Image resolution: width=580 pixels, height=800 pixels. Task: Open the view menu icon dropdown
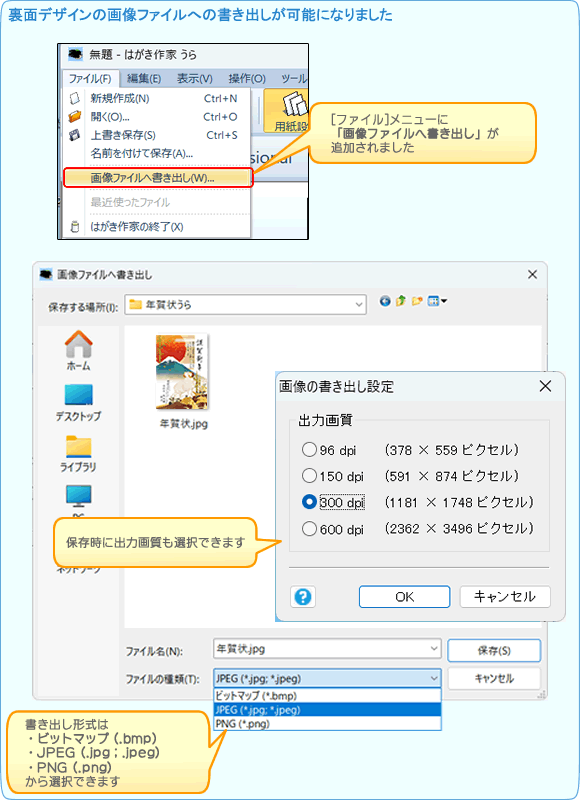point(437,301)
